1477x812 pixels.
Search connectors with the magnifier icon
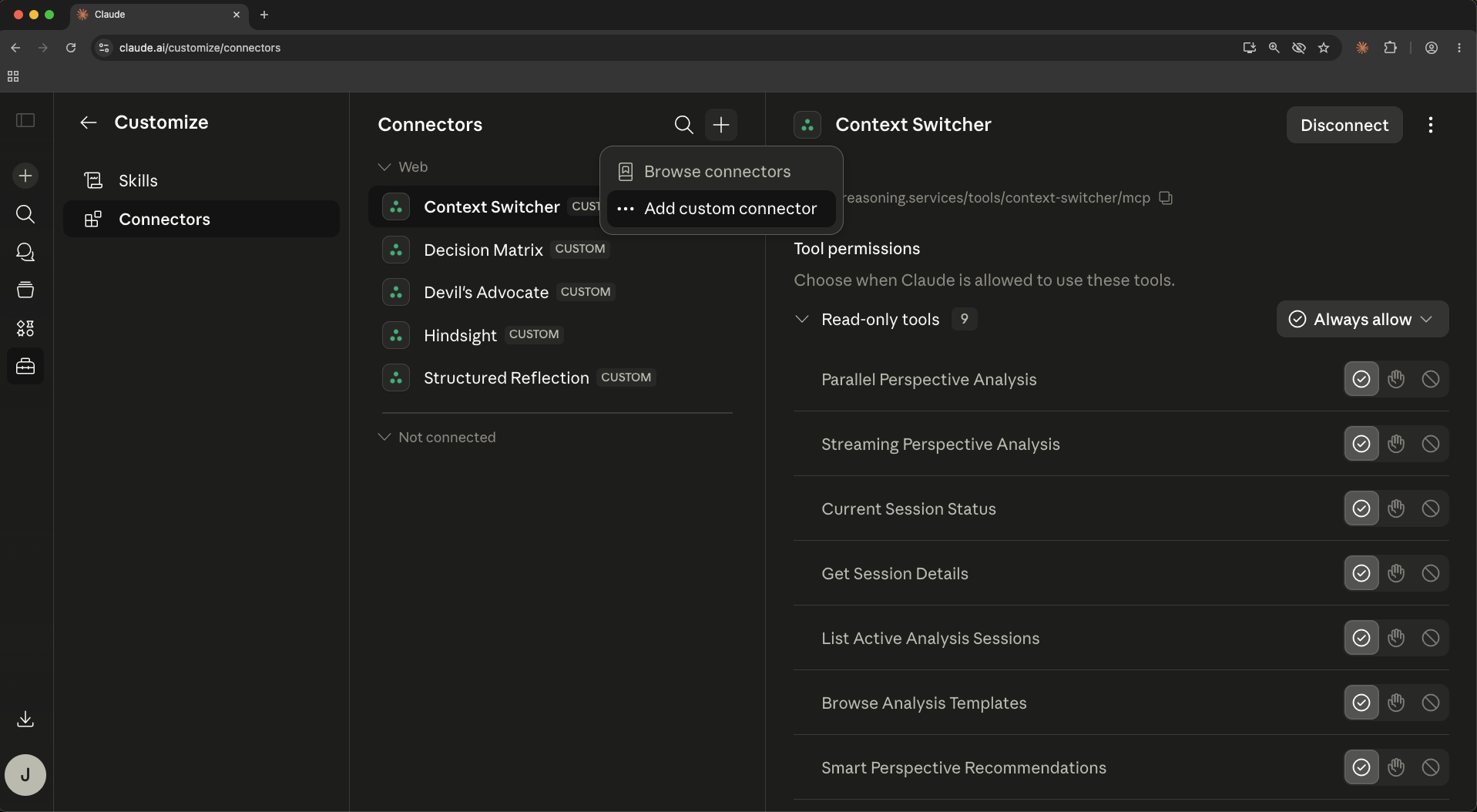(683, 125)
